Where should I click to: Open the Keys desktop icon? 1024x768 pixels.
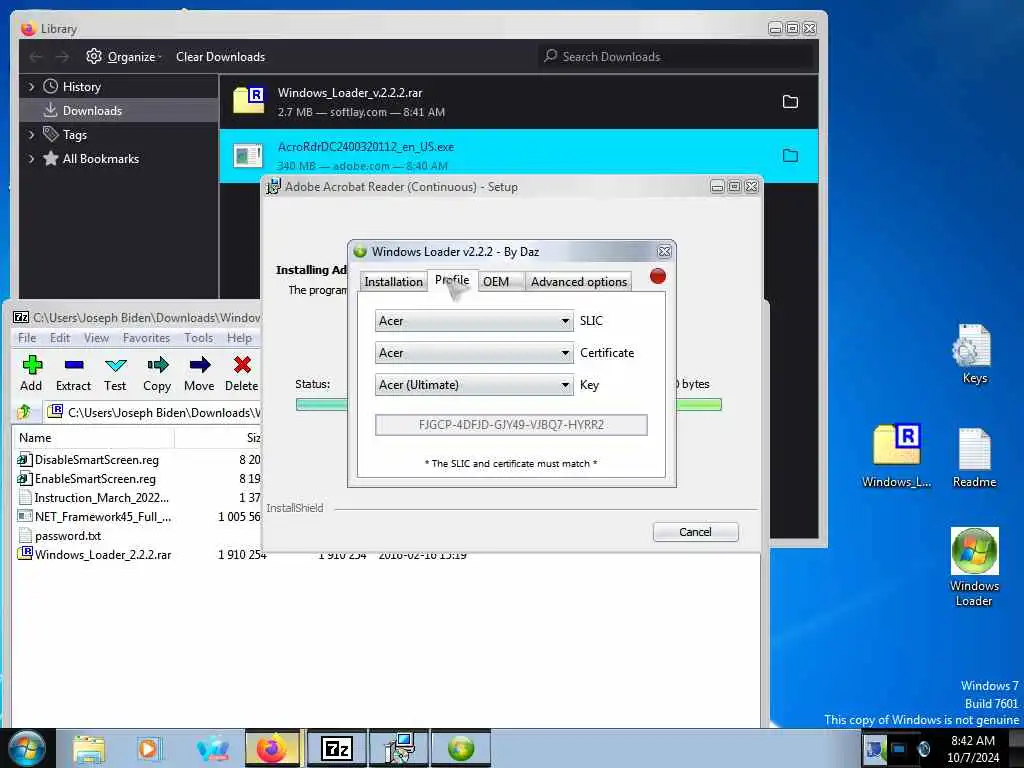pyautogui.click(x=974, y=353)
